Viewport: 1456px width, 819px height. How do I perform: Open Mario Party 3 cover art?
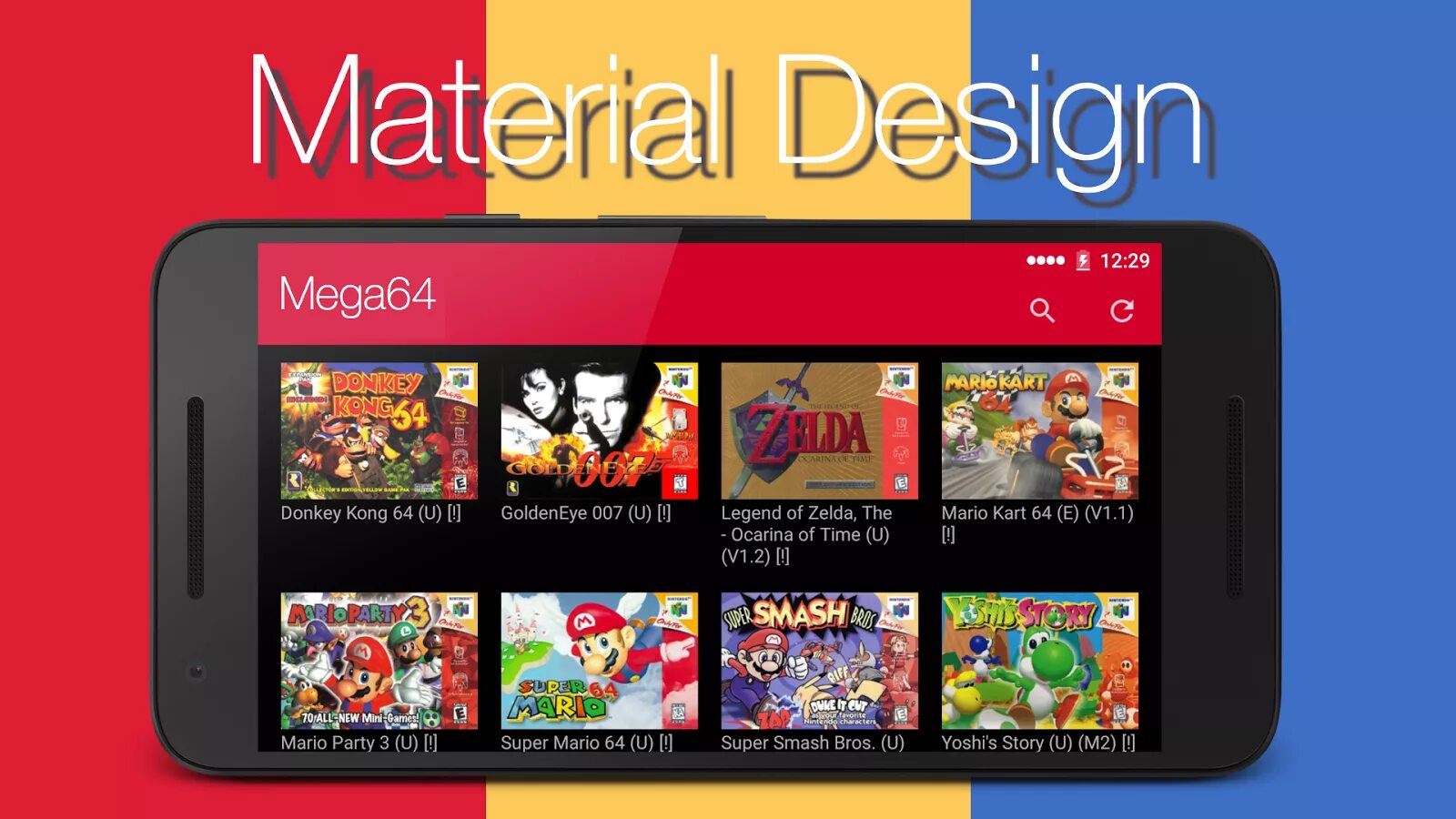[x=379, y=661]
